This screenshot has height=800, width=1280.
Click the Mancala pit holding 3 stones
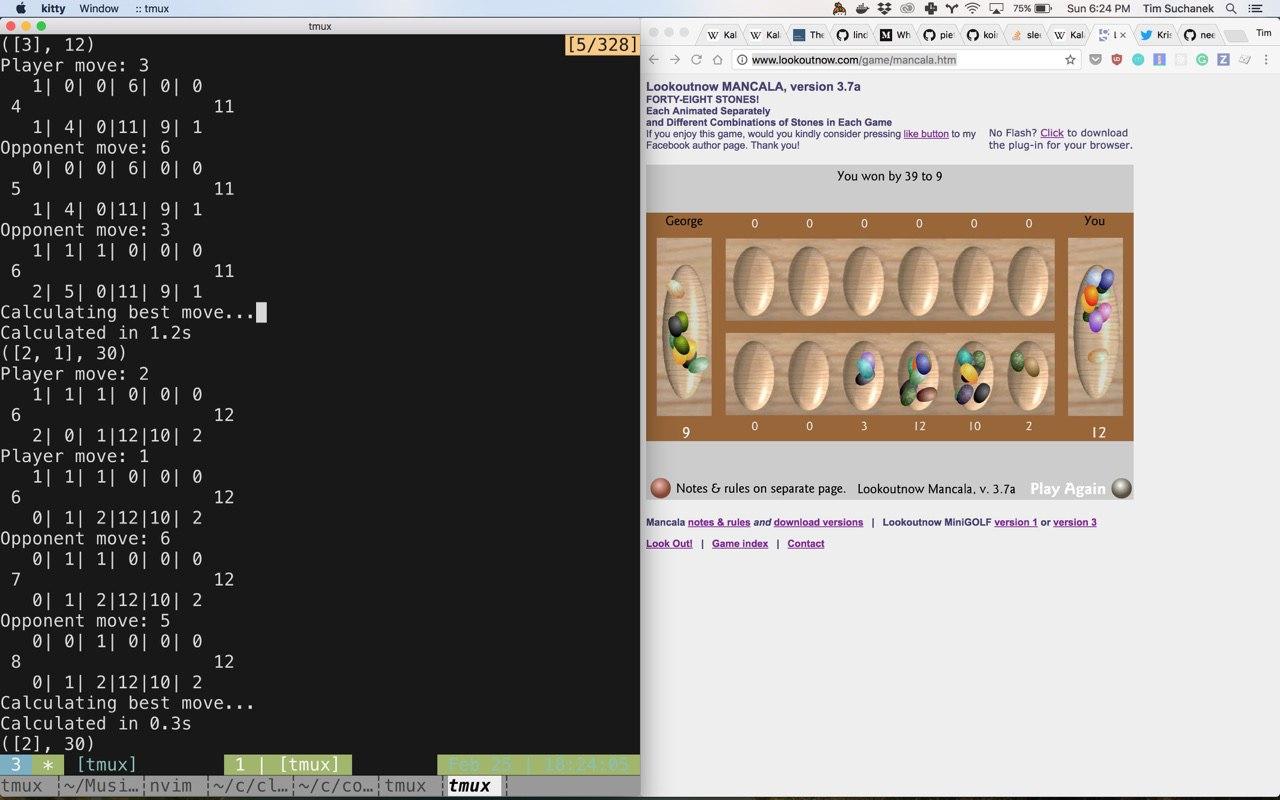pos(865,376)
